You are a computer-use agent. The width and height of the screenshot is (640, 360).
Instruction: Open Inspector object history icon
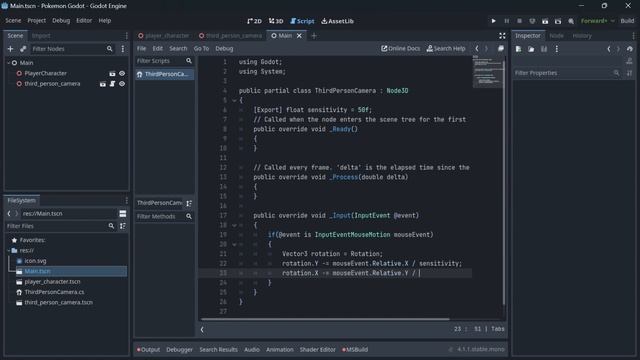click(x=629, y=49)
